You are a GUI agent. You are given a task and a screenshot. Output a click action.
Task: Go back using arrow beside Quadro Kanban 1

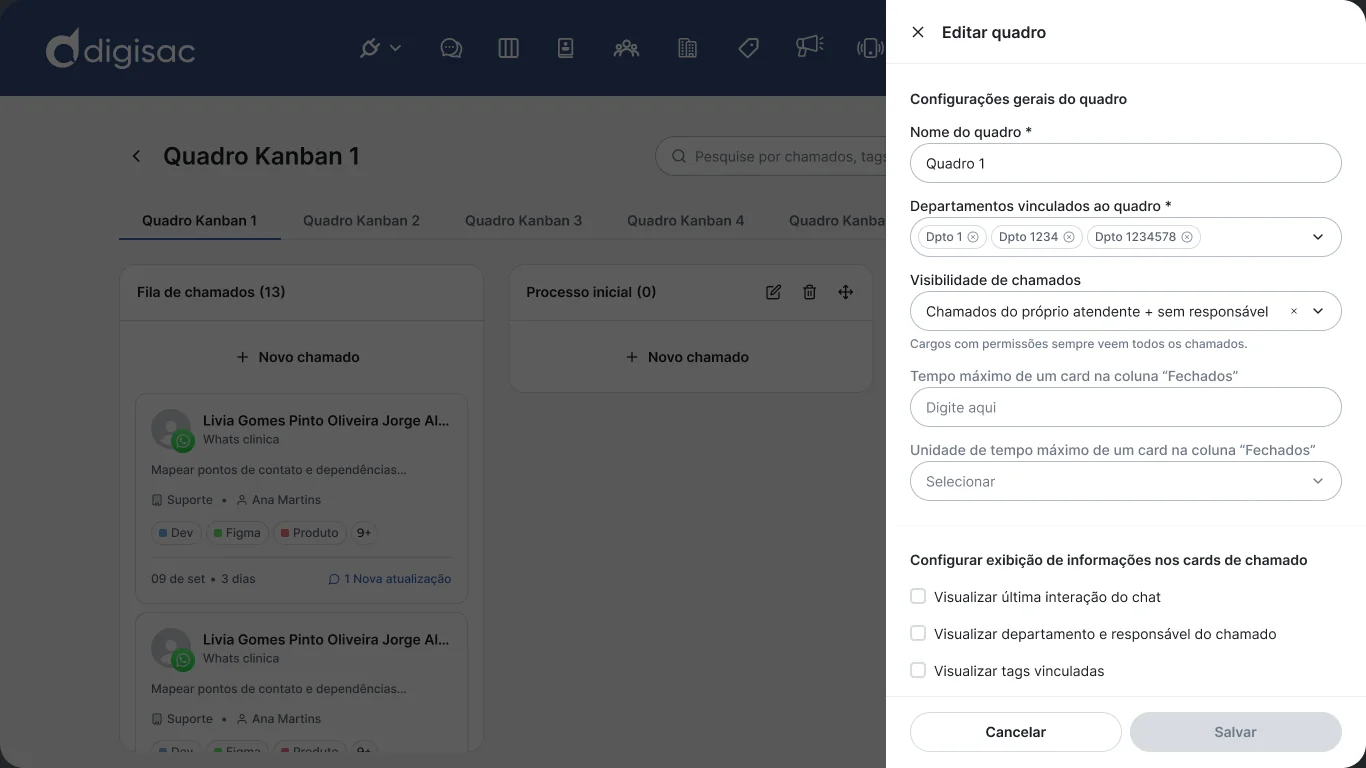point(136,156)
